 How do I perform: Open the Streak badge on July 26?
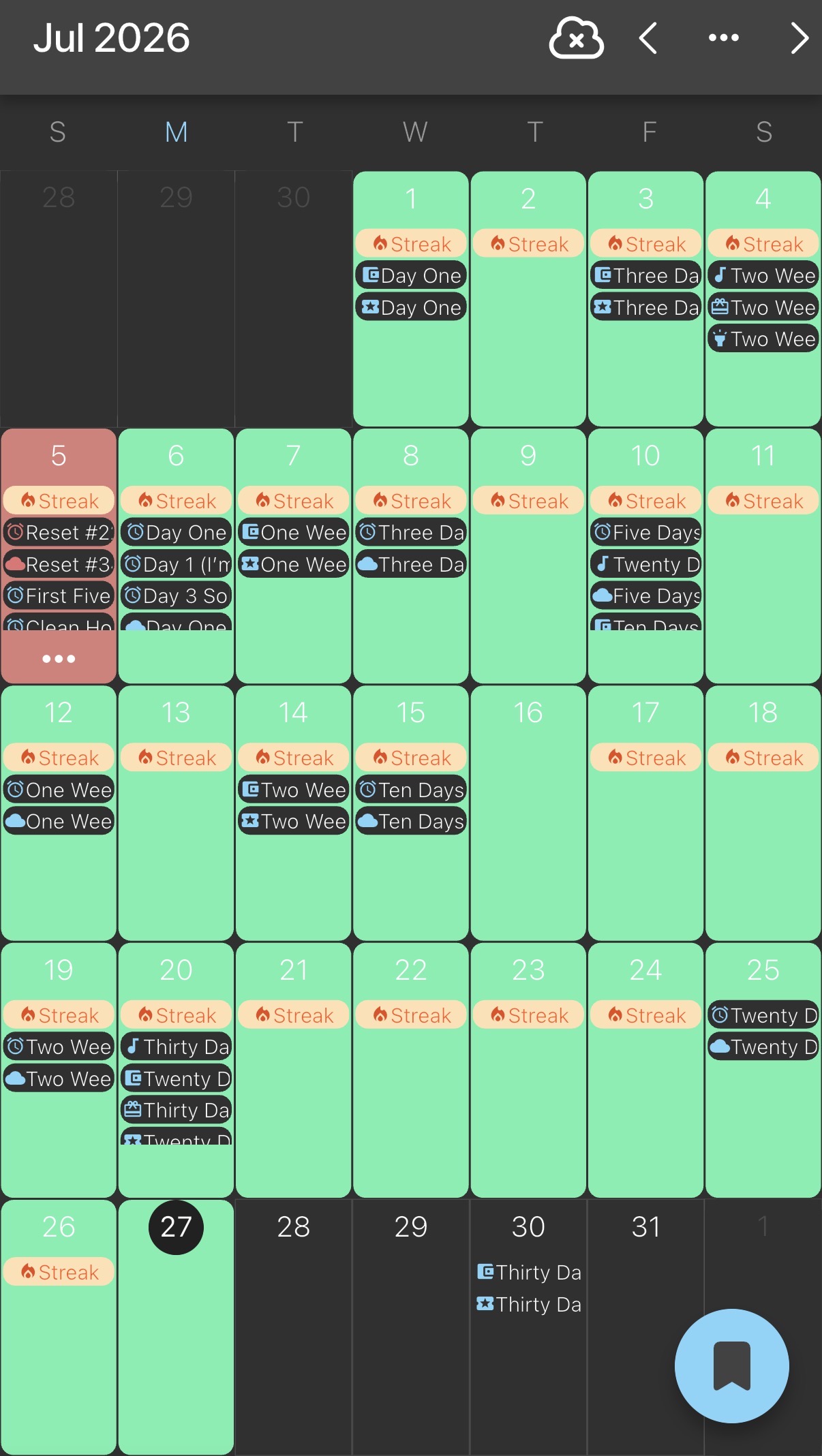tap(59, 1273)
